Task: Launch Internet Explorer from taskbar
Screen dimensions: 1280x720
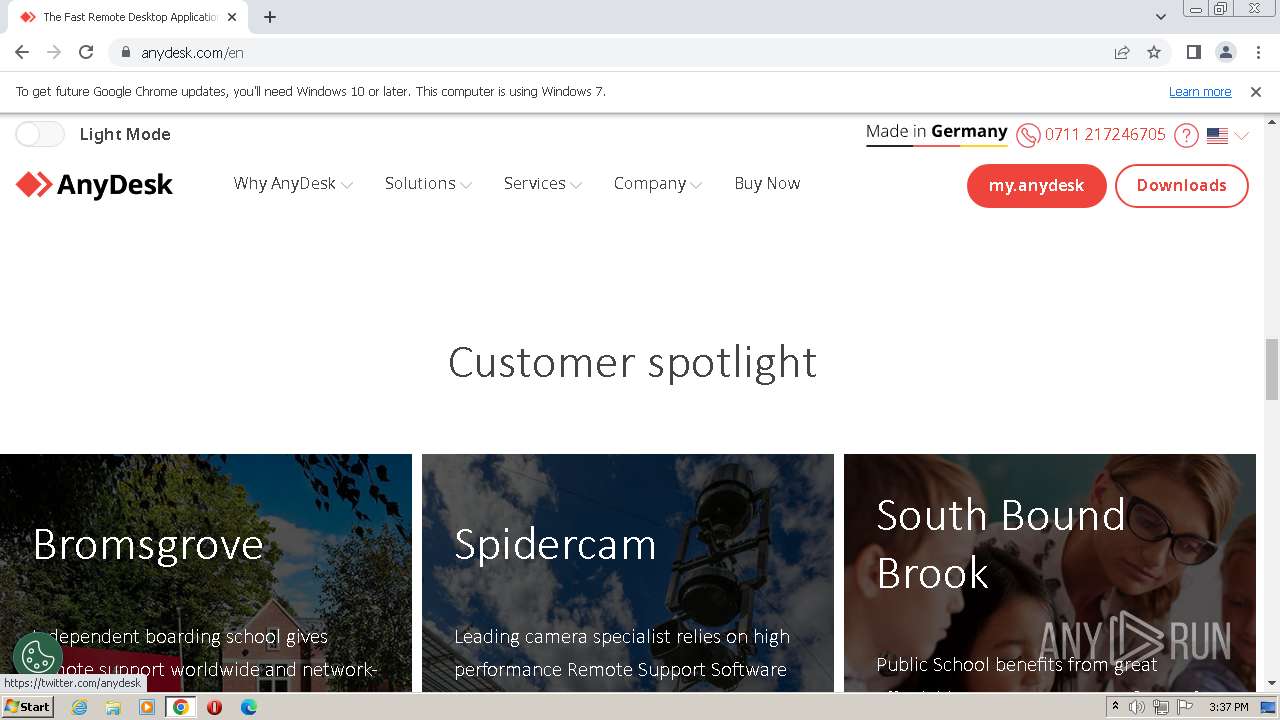Action: tap(79, 707)
